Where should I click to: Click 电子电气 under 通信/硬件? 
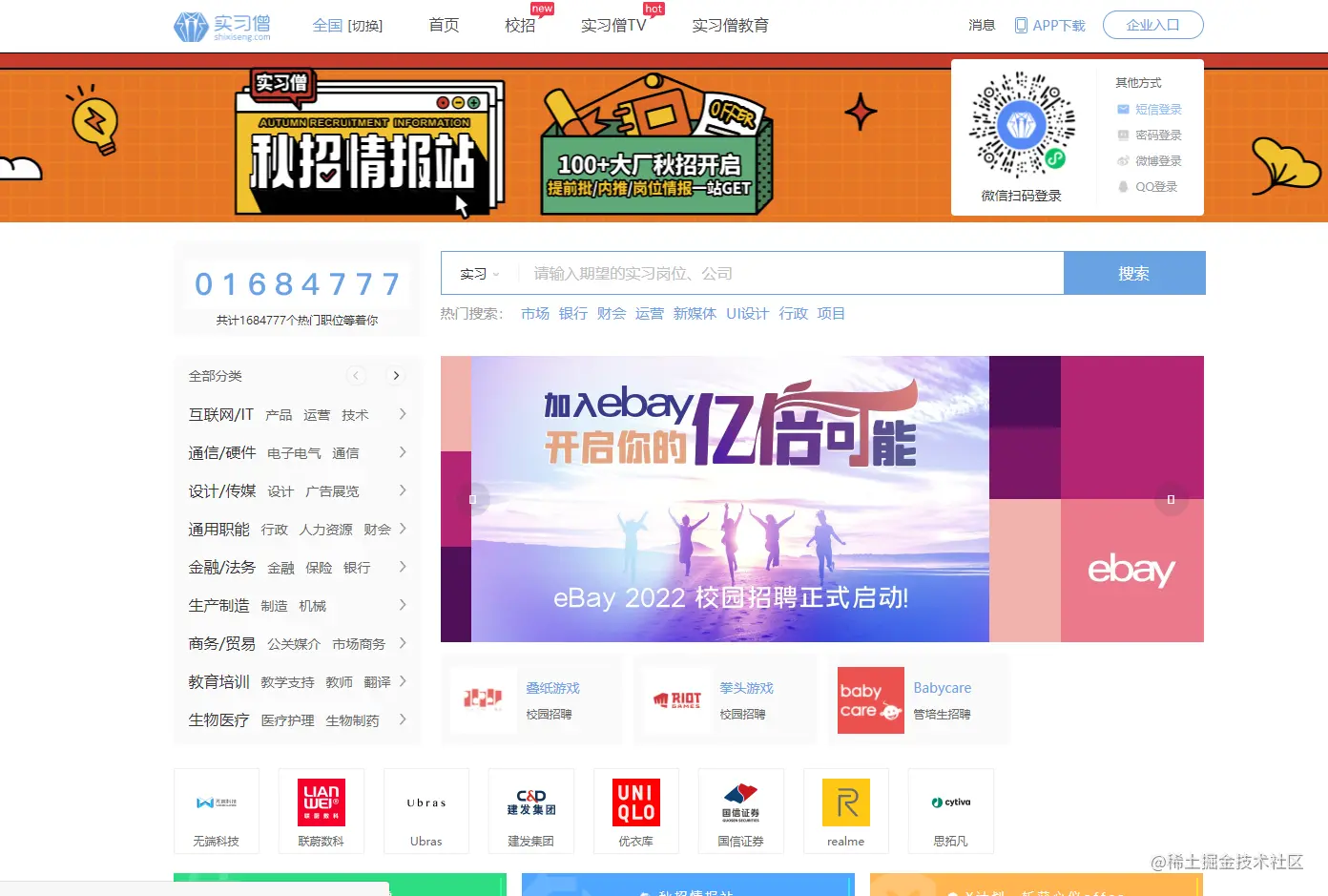294,453
